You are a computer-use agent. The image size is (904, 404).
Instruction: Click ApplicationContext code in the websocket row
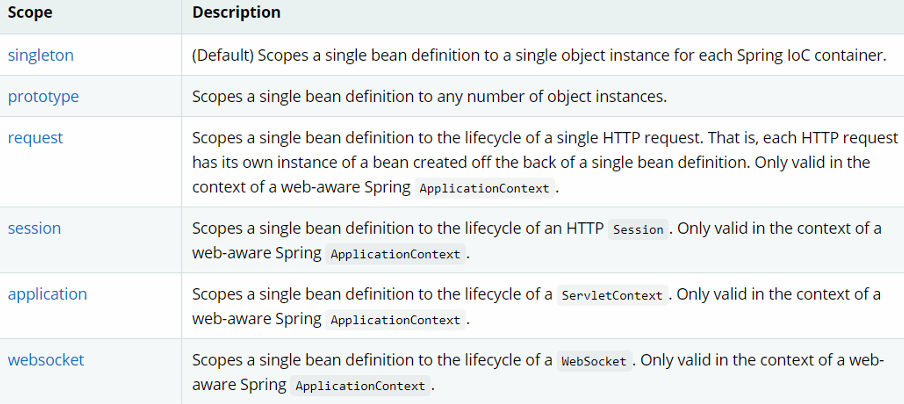tap(361, 386)
